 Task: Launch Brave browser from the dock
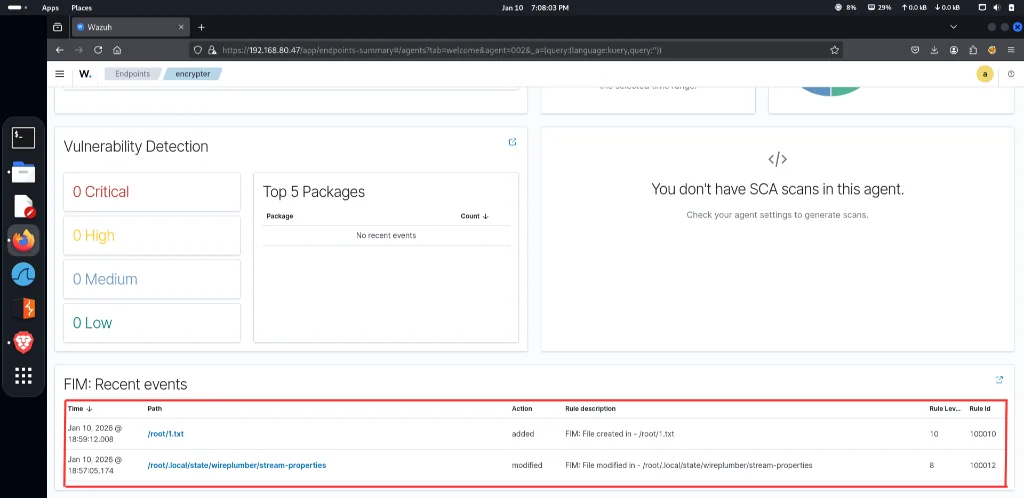[24, 343]
